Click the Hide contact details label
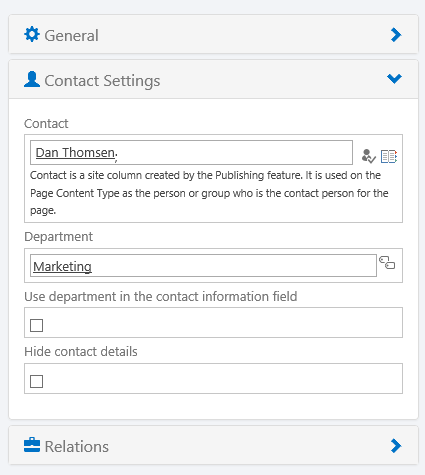Viewport: 425px width, 475px height. [x=81, y=351]
